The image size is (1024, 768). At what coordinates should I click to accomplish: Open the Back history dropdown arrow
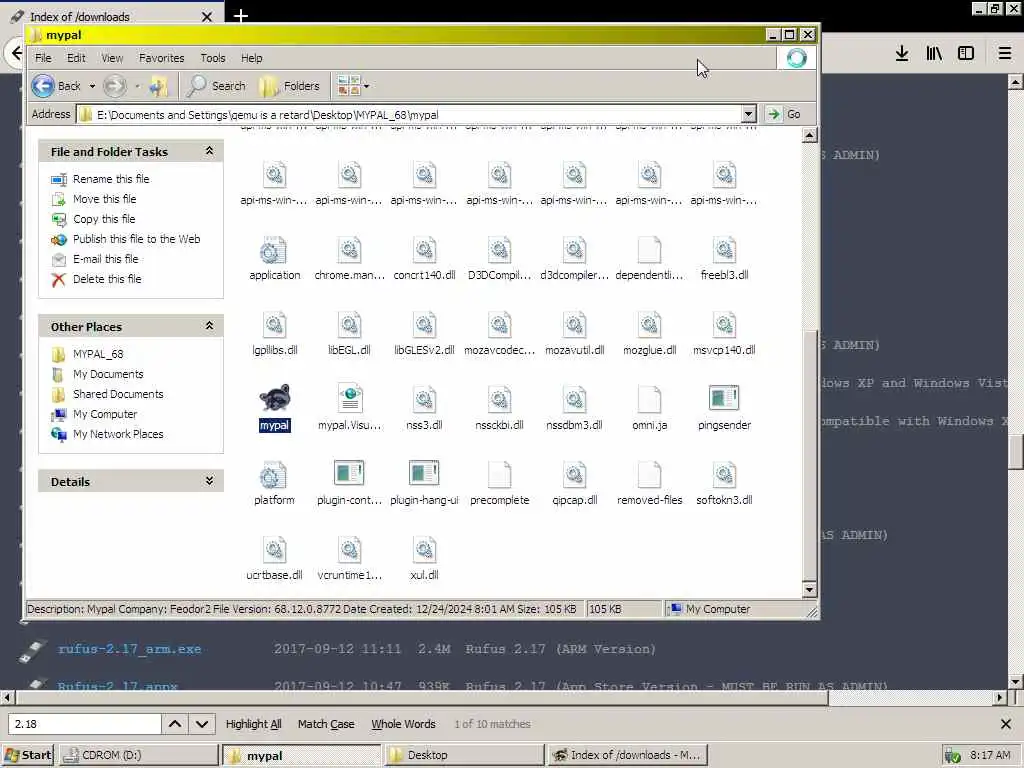(92, 86)
